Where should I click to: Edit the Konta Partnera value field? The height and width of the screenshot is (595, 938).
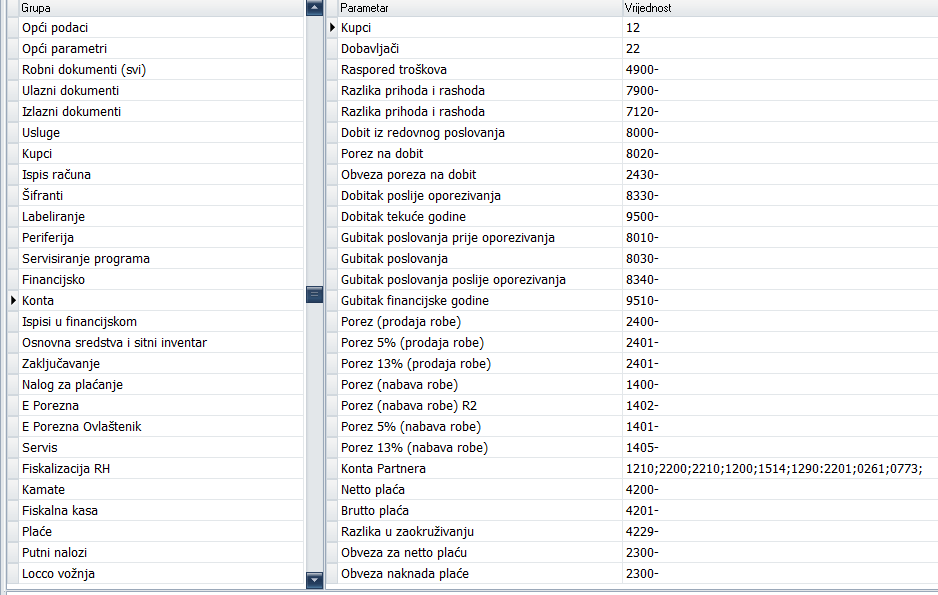click(776, 468)
